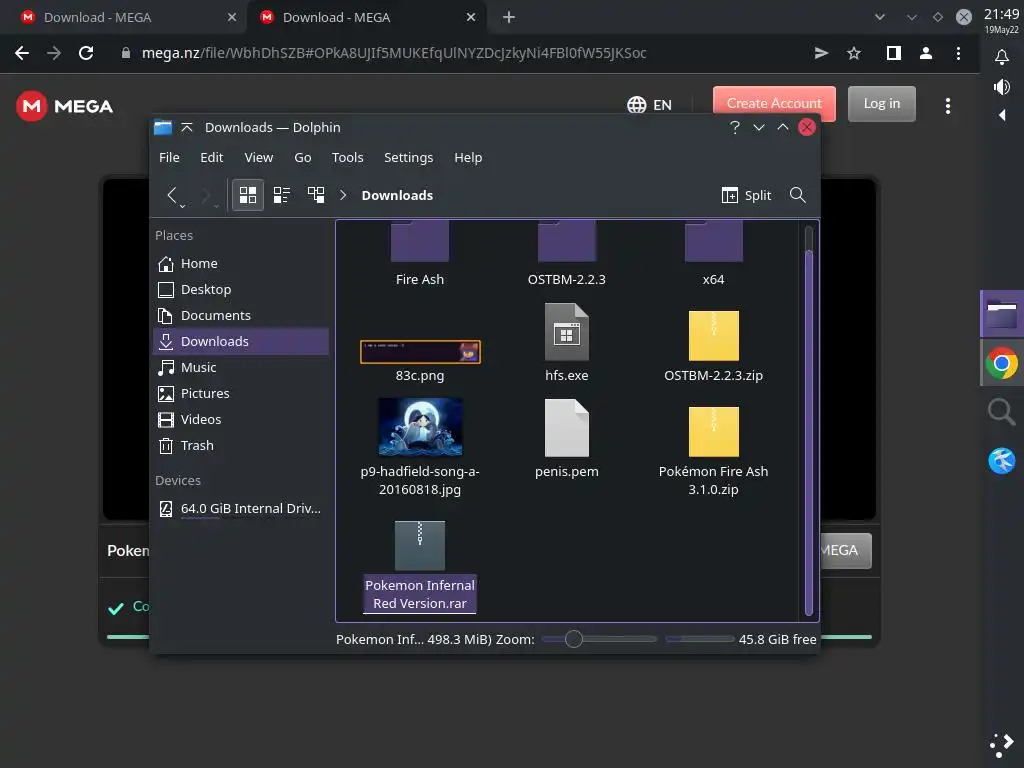The height and width of the screenshot is (768, 1024).
Task: Close the second Download - MEGA tab
Action: pos(471,18)
